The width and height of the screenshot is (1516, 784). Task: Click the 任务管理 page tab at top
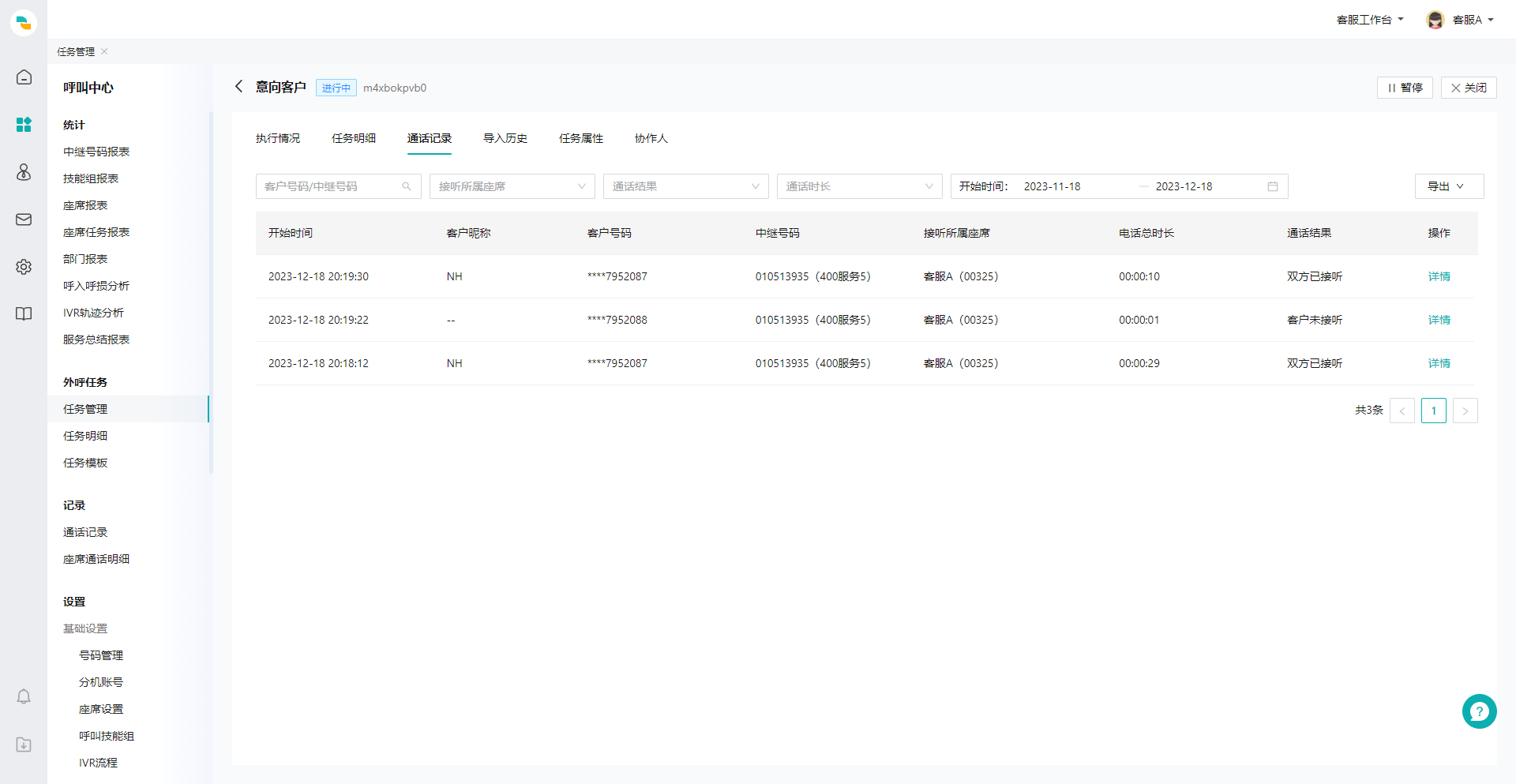(76, 51)
